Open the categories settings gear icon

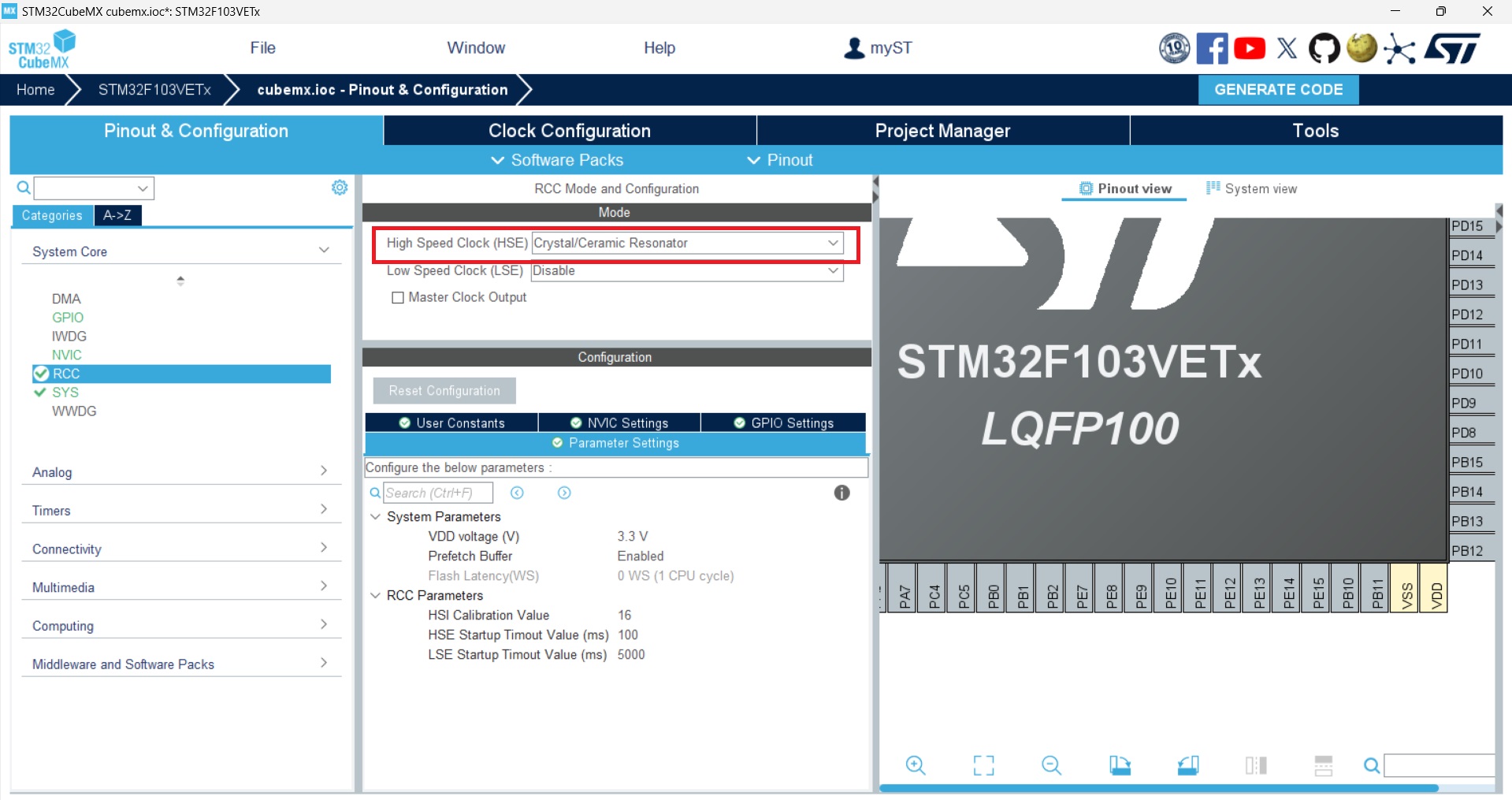tap(340, 188)
